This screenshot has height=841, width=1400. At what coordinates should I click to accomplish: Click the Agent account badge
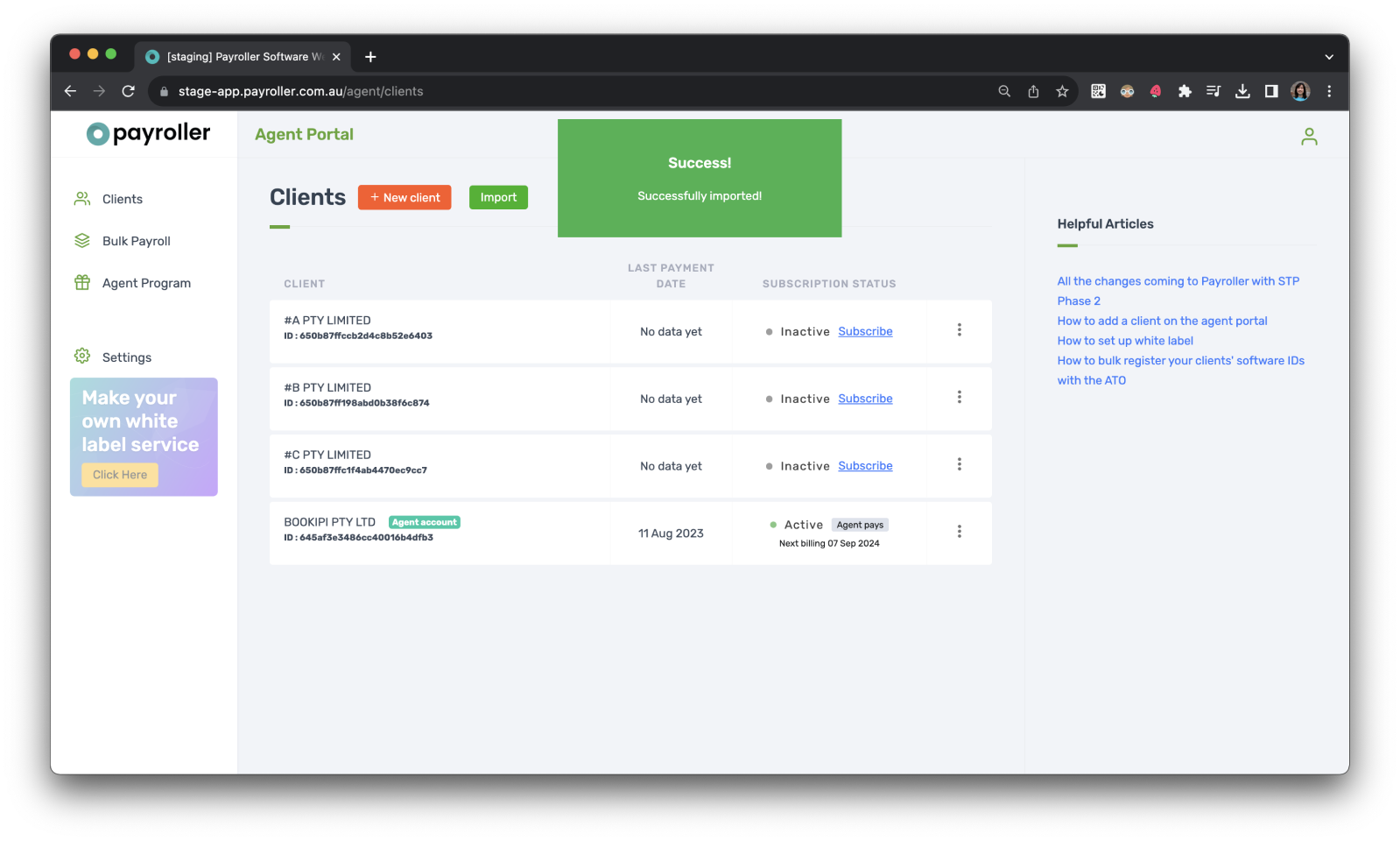pyautogui.click(x=425, y=522)
